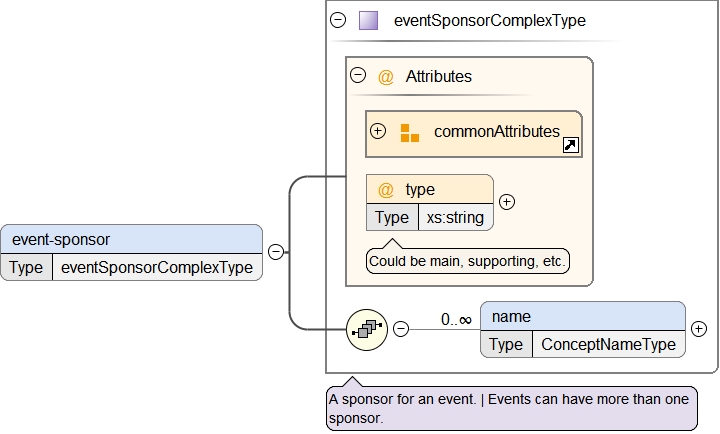This screenshot has width=720, height=434.
Task: Expand the commonAttributes group
Action: [378, 131]
